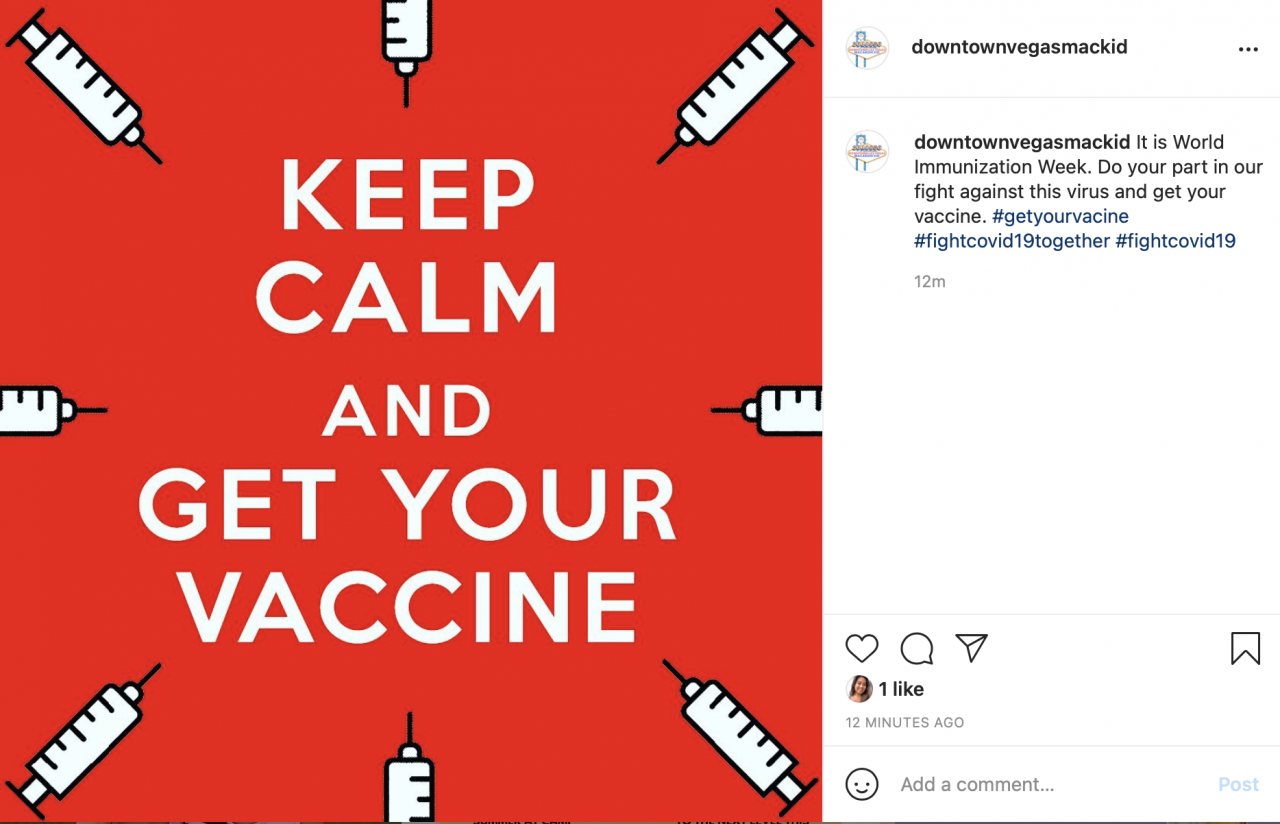
Task: Open the comment bubble icon
Action: (x=916, y=649)
